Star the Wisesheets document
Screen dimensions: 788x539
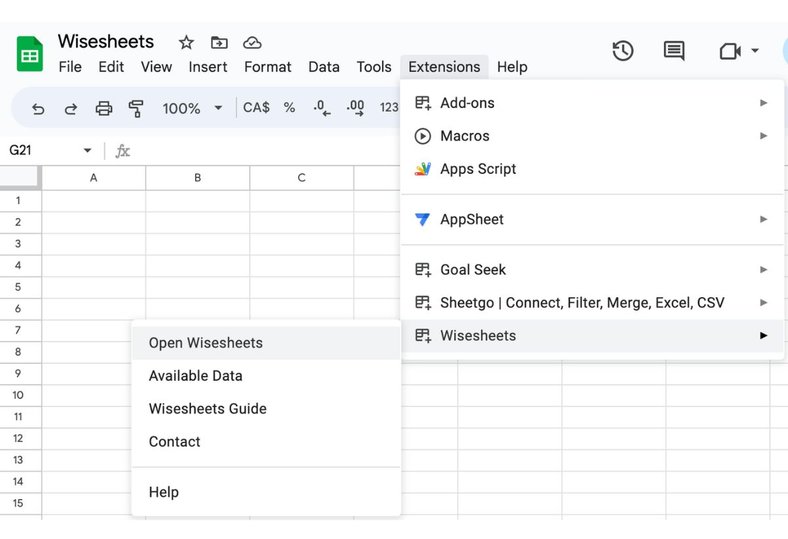[186, 43]
